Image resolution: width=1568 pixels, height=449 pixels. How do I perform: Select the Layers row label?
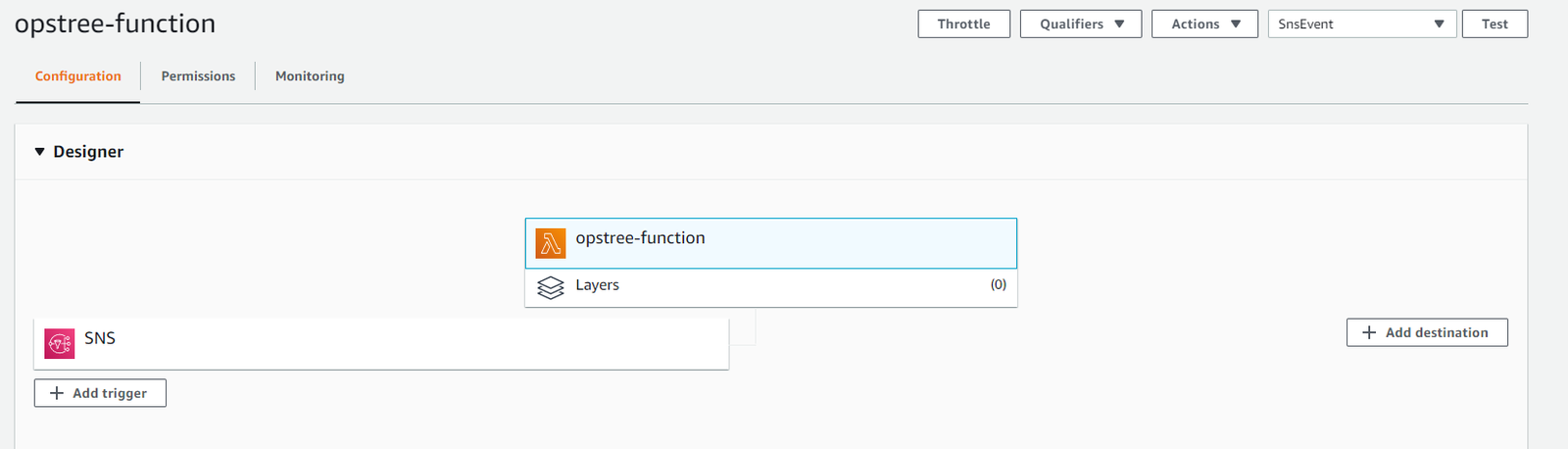(597, 285)
